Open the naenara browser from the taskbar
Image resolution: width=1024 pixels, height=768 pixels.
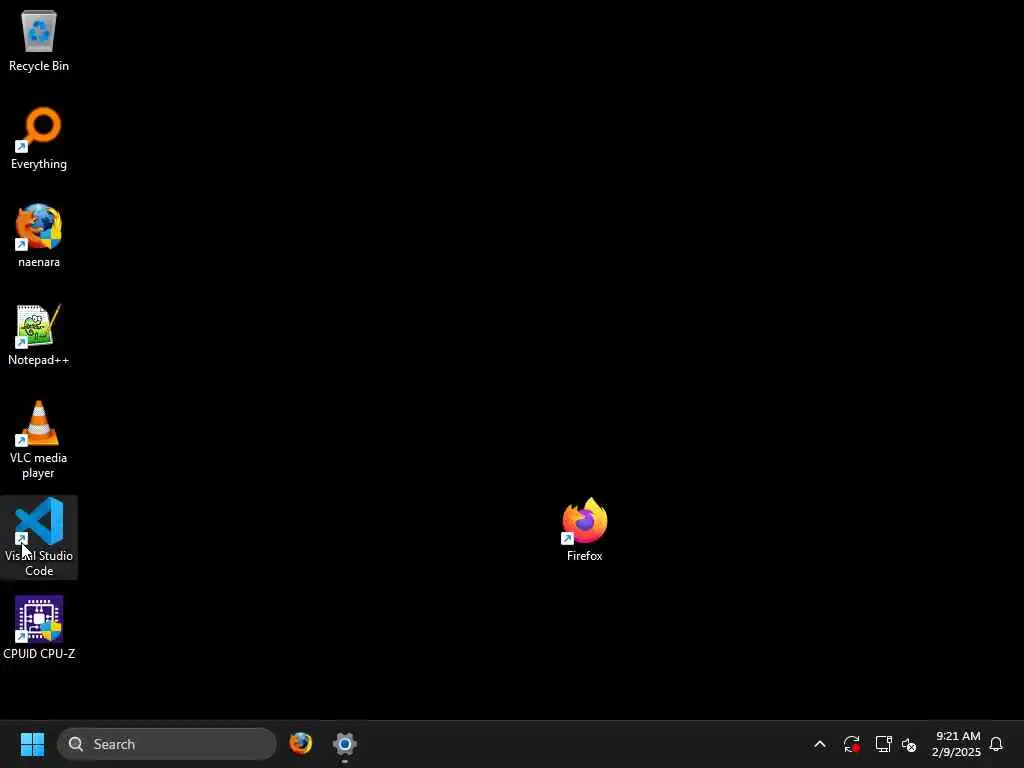(301, 743)
